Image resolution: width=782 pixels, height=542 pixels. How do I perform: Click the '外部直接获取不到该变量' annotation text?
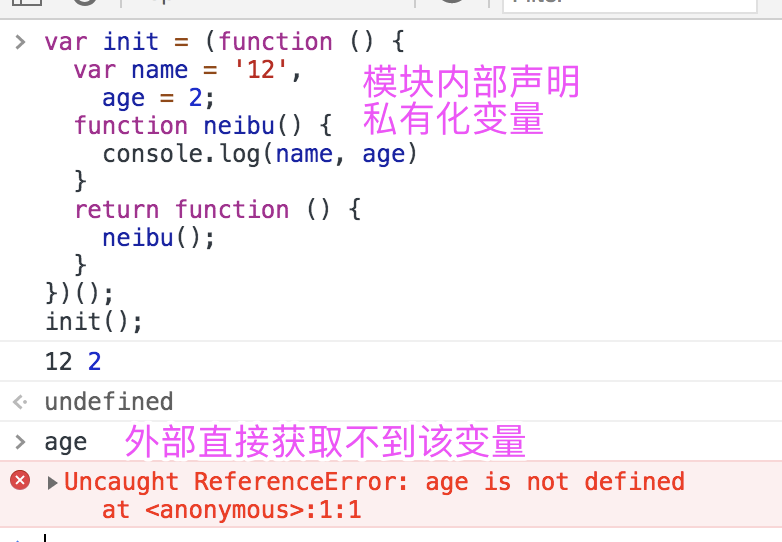tap(325, 441)
